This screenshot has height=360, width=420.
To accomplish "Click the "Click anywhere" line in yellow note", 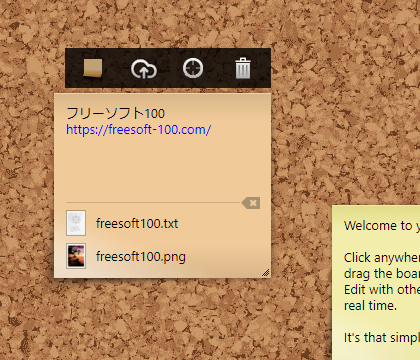I will [382, 258].
